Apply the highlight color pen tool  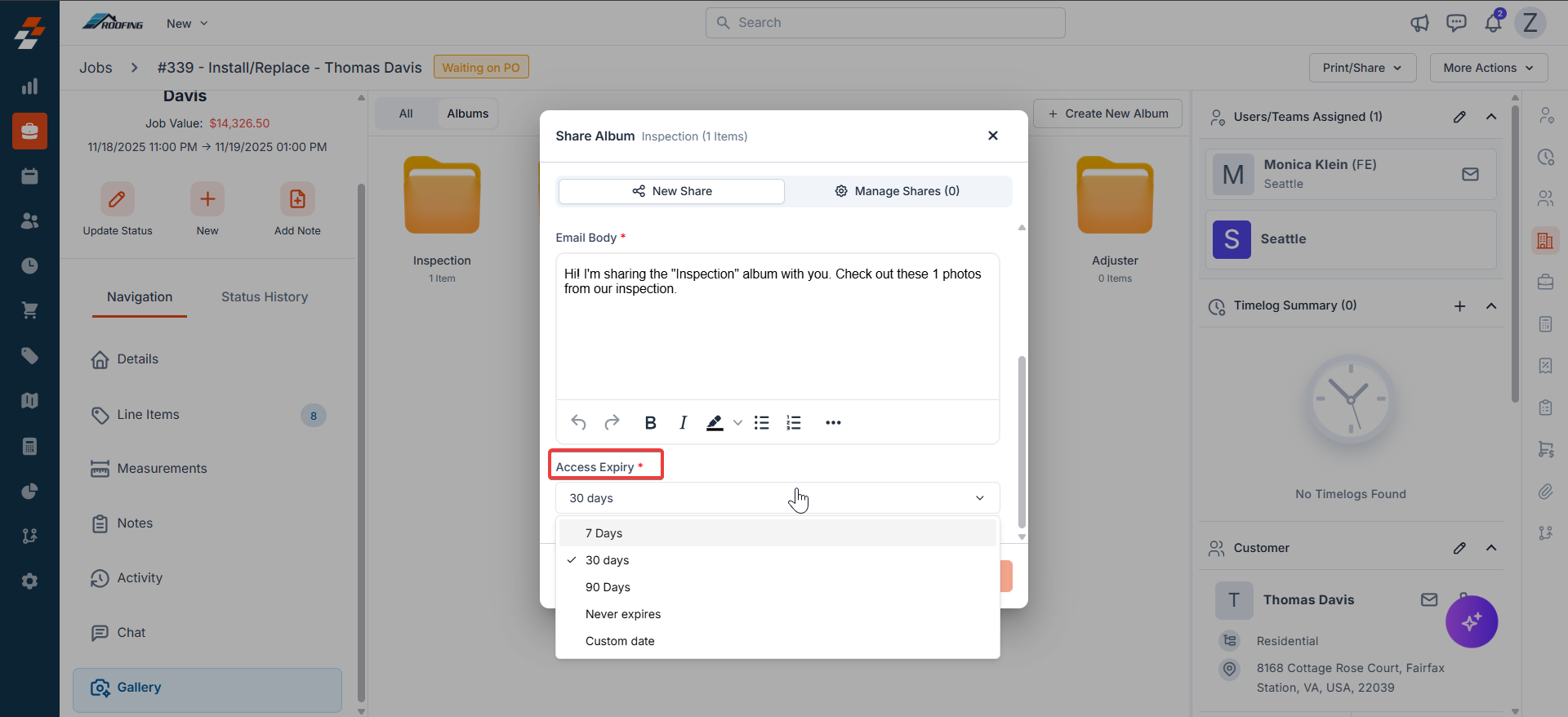coord(715,422)
